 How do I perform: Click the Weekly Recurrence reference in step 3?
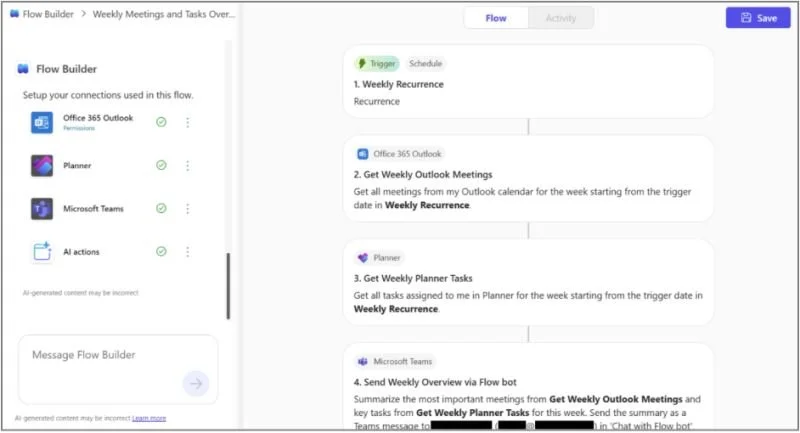coord(396,309)
